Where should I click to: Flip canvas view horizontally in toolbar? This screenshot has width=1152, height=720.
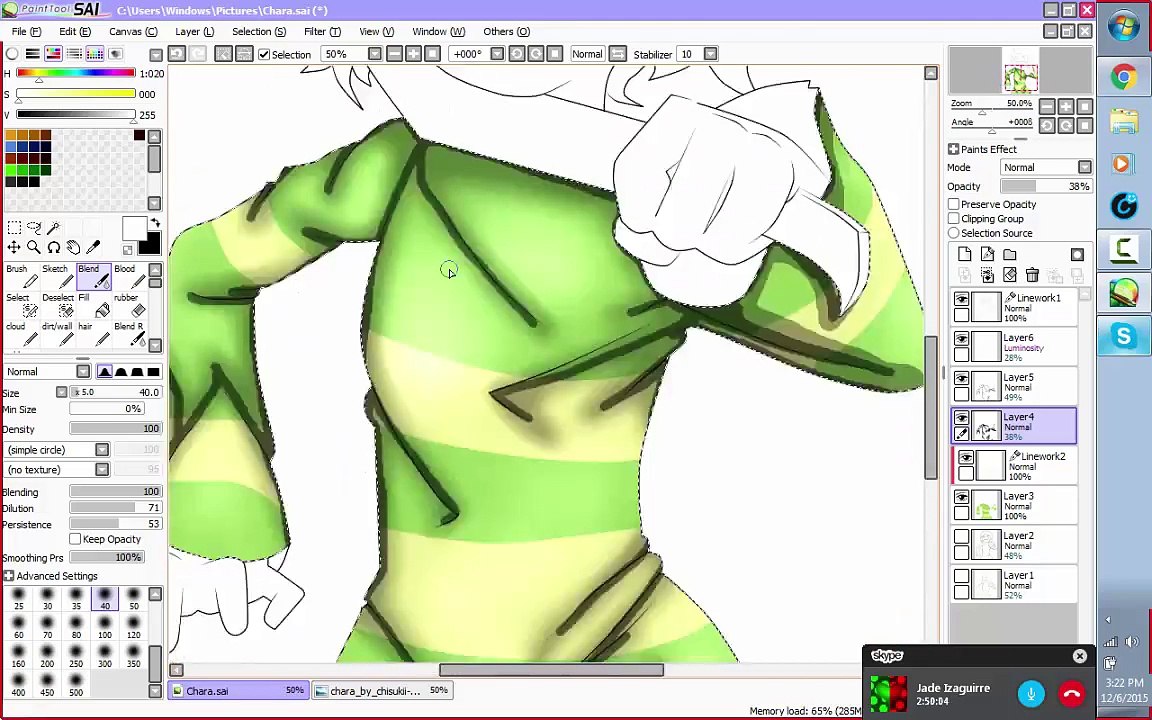618,54
